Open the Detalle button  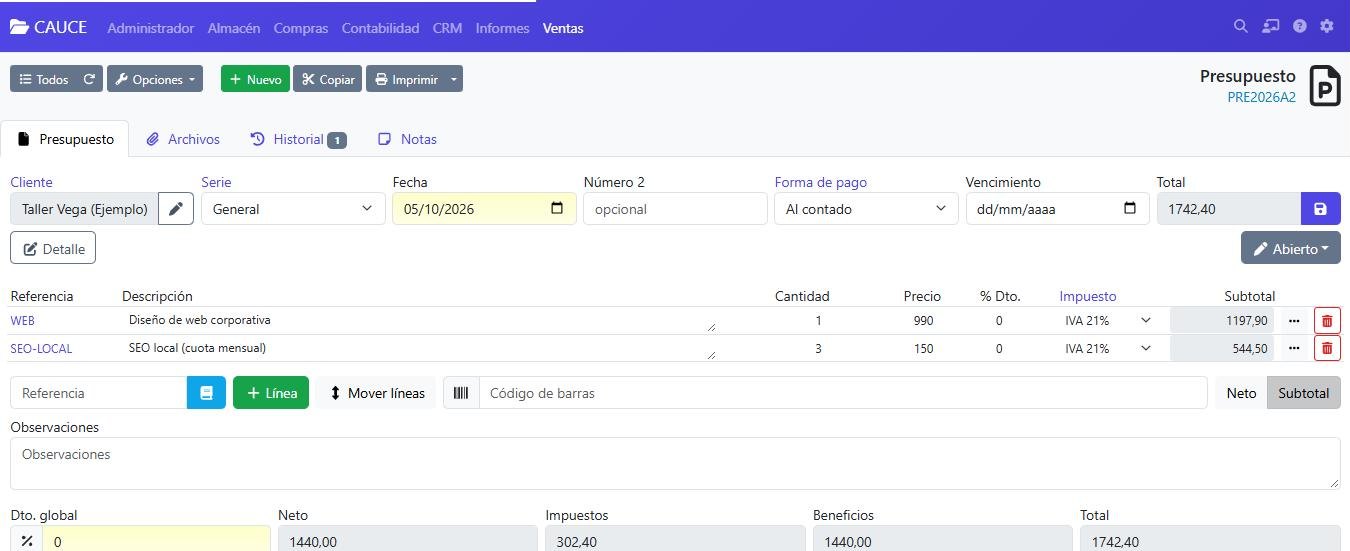point(53,248)
